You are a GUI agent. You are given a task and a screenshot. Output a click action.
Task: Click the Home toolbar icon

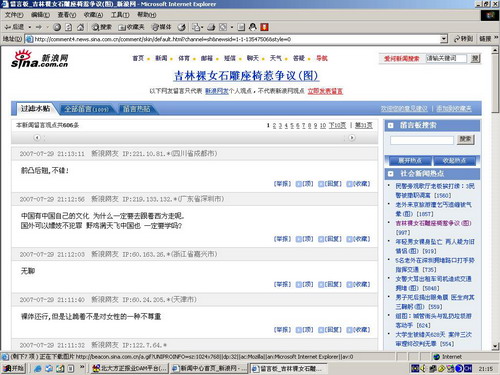point(80,27)
